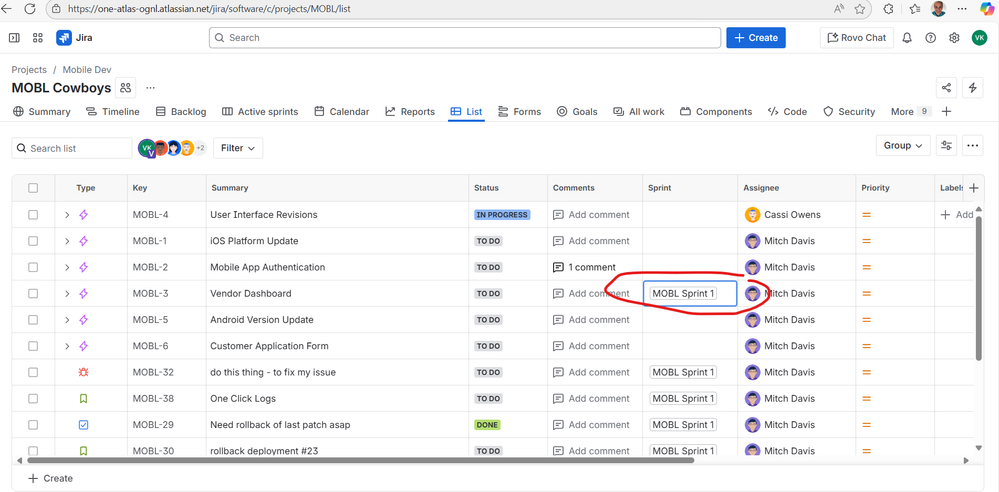
Task: Open list more options ellipsis button
Action: tap(972, 145)
